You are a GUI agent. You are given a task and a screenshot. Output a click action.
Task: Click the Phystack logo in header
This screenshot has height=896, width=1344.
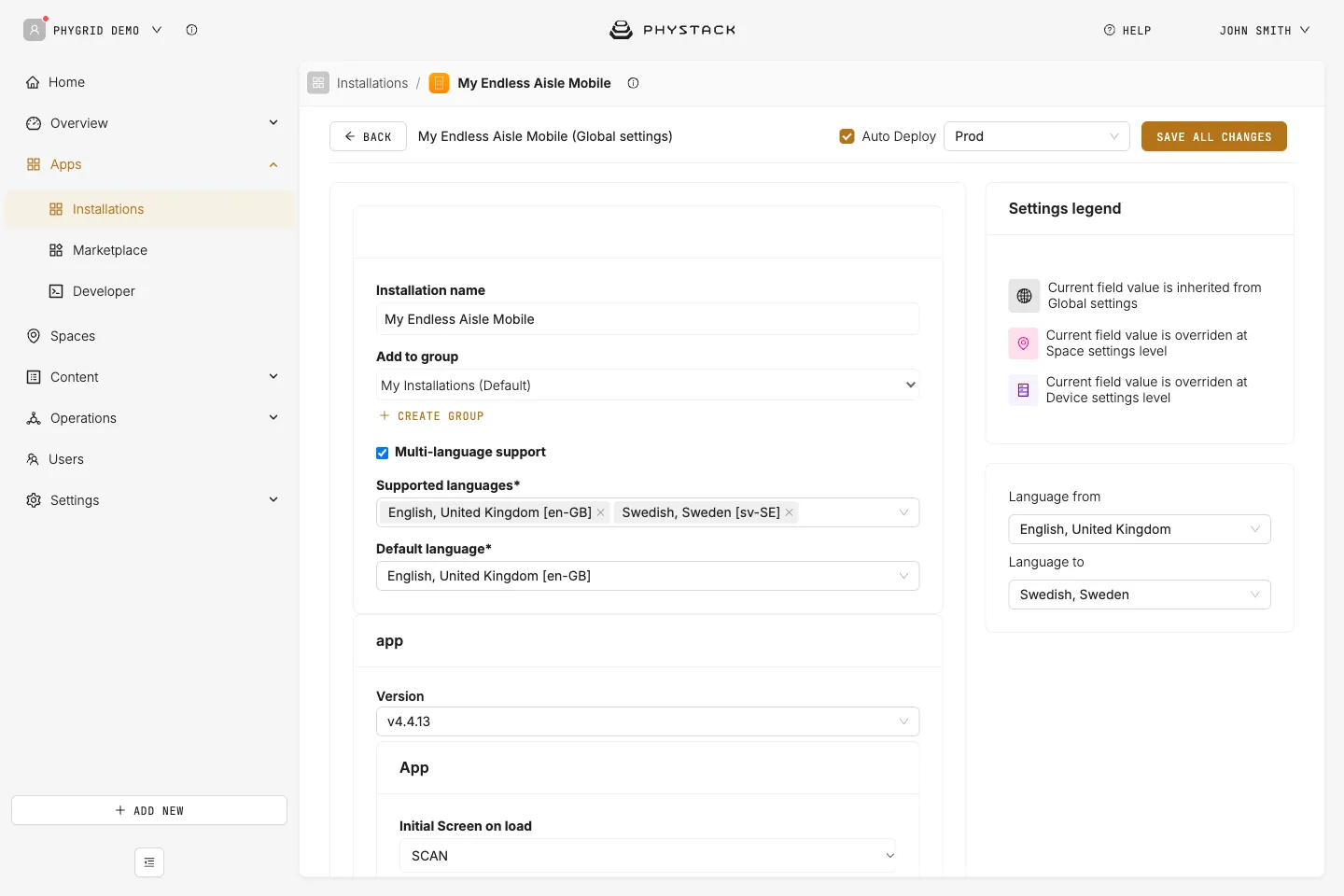pos(672,30)
